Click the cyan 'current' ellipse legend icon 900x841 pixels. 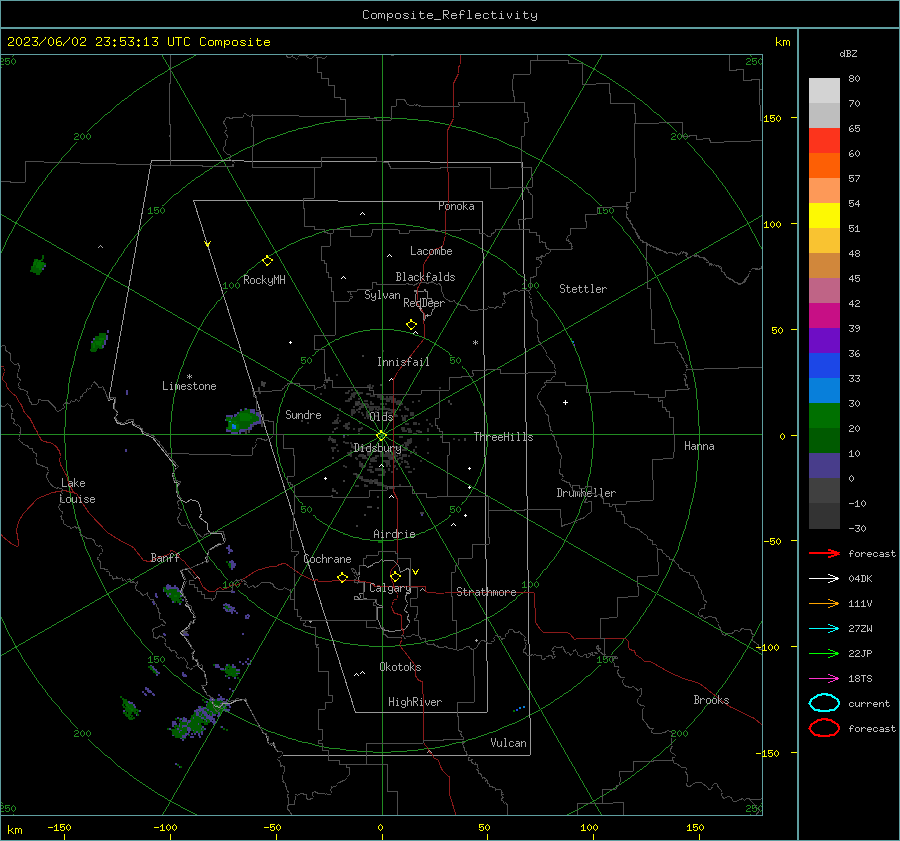pos(824,703)
